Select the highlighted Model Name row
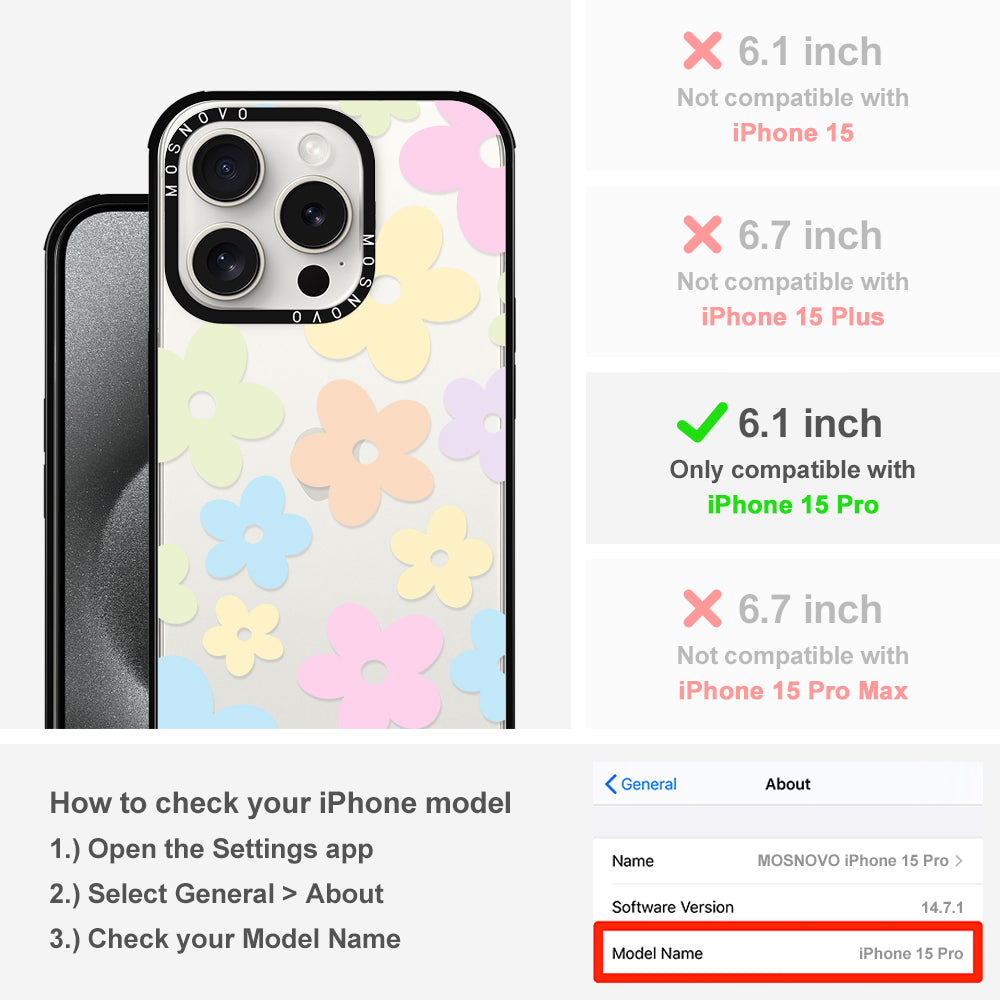 (788, 953)
